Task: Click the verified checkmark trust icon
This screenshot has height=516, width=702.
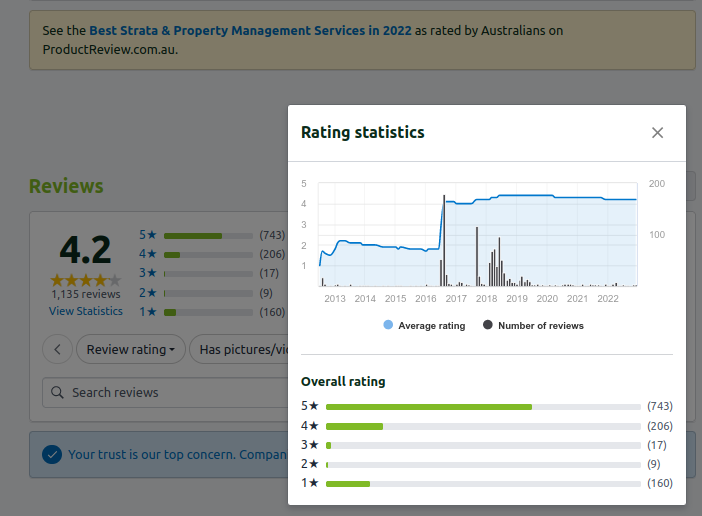Action: click(x=52, y=455)
